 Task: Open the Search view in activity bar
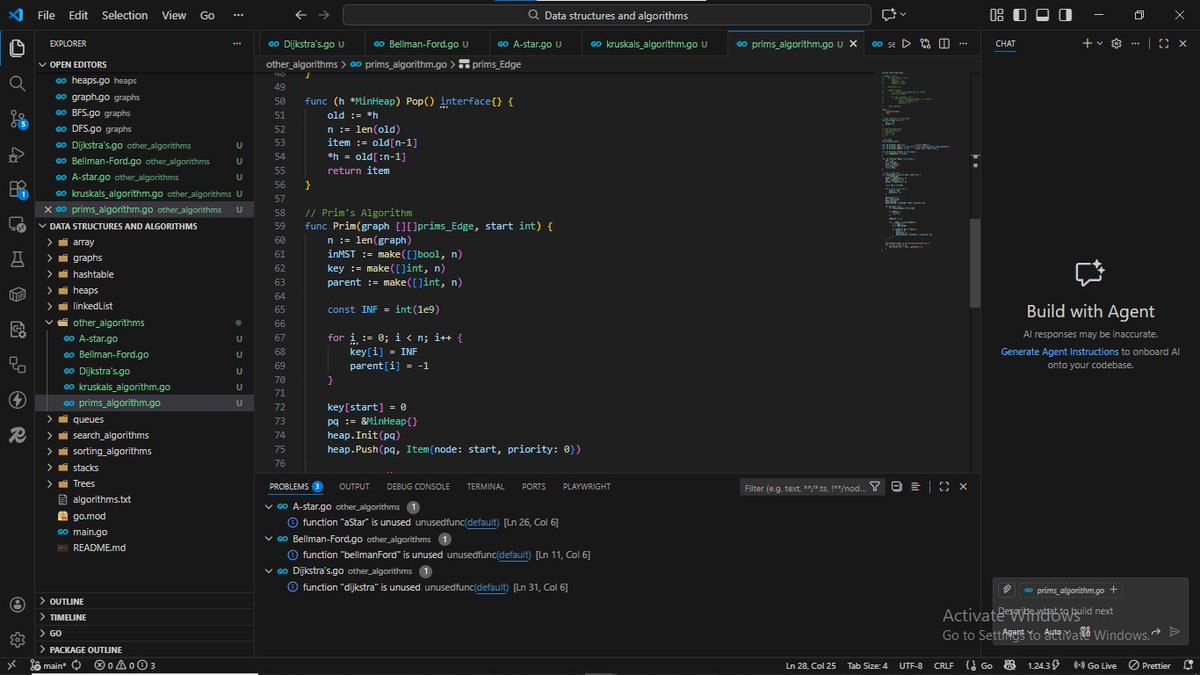coord(17,84)
